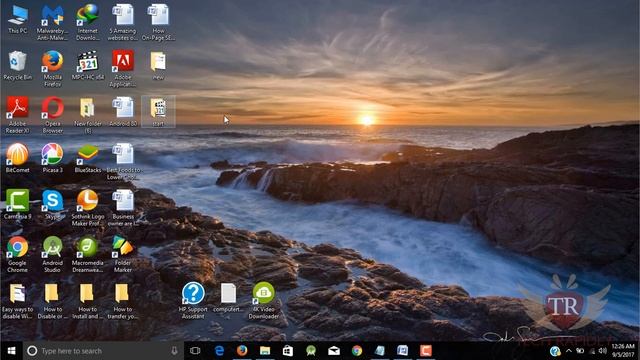This screenshot has width=640, height=360.
Task: Select the HP Support Assistant desktop shortcut
Action: (x=193, y=301)
